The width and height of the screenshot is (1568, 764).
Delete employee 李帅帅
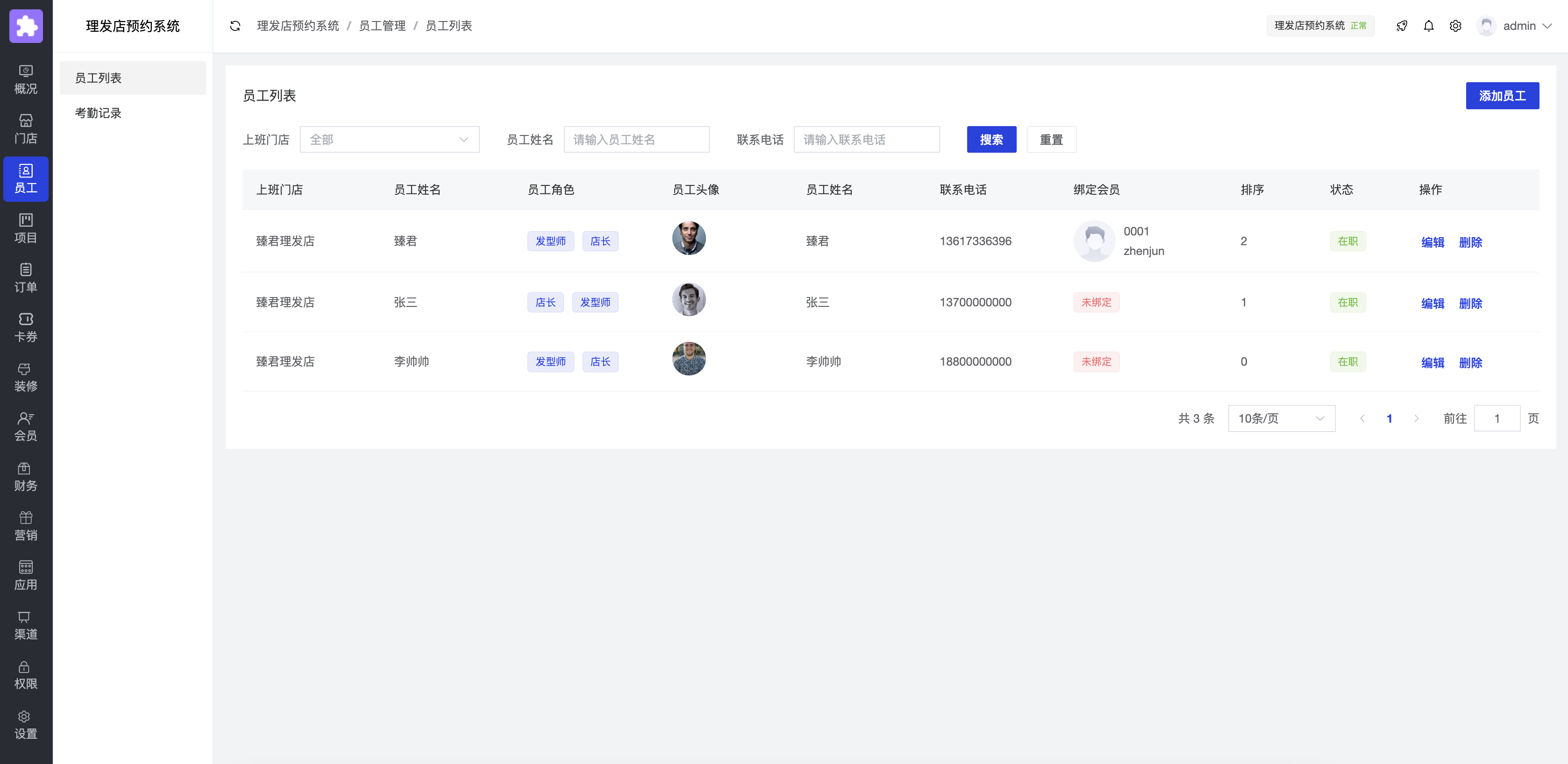pyautogui.click(x=1470, y=362)
